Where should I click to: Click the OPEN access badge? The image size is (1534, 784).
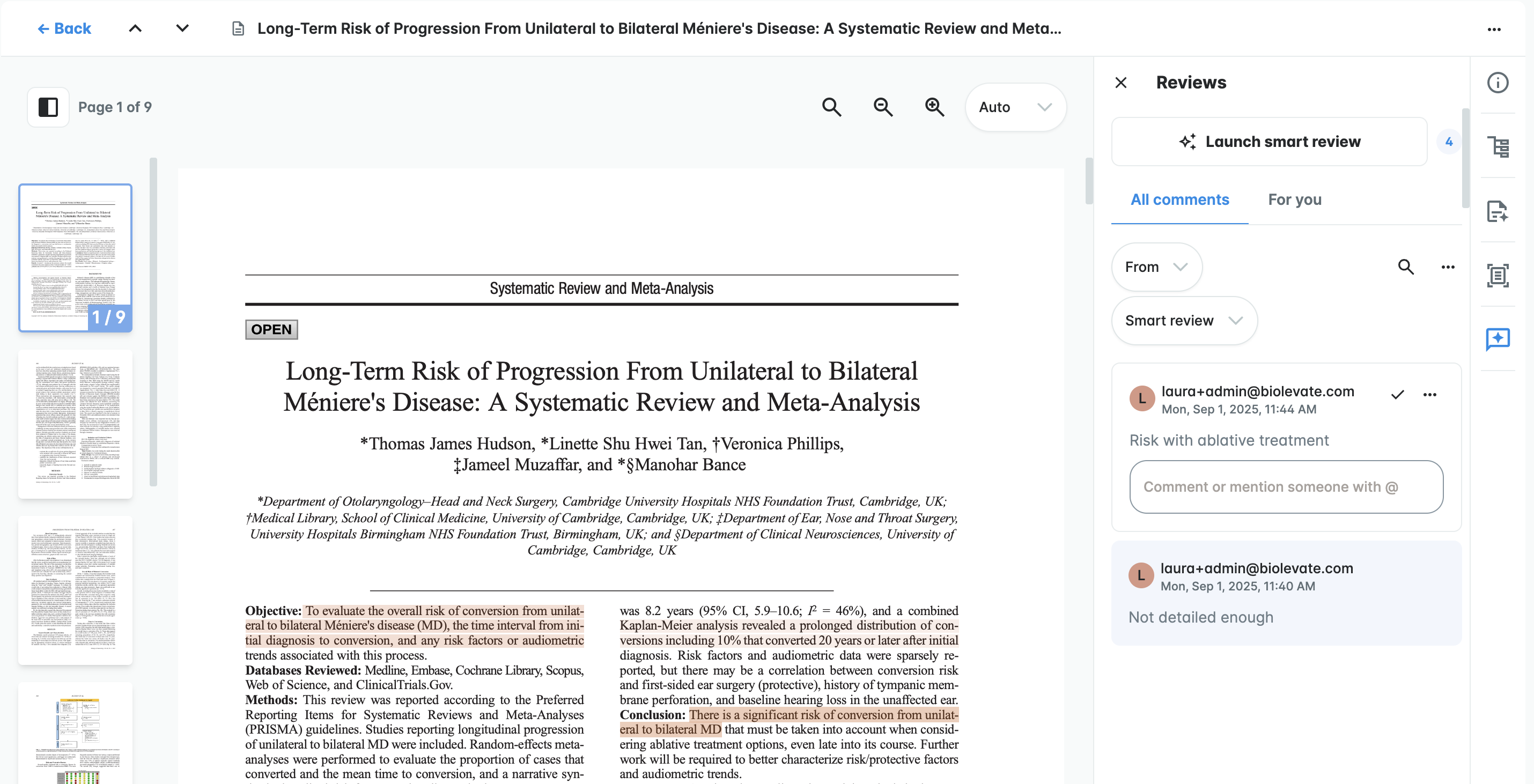click(x=271, y=329)
